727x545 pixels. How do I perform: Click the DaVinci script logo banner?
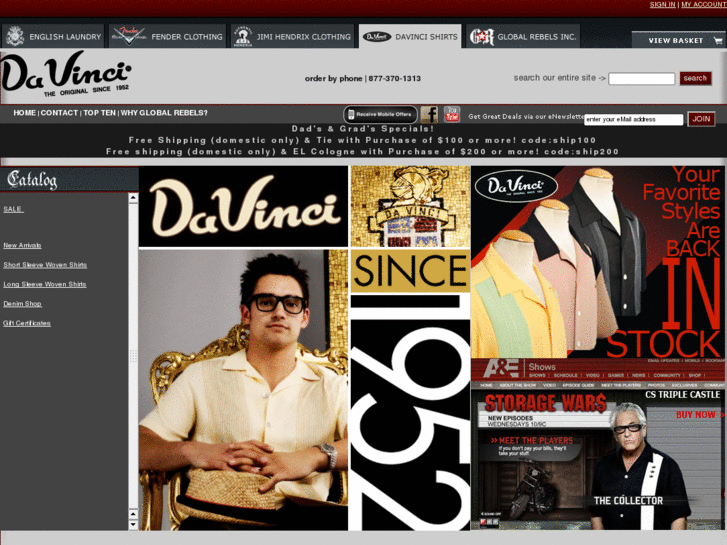(x=243, y=206)
